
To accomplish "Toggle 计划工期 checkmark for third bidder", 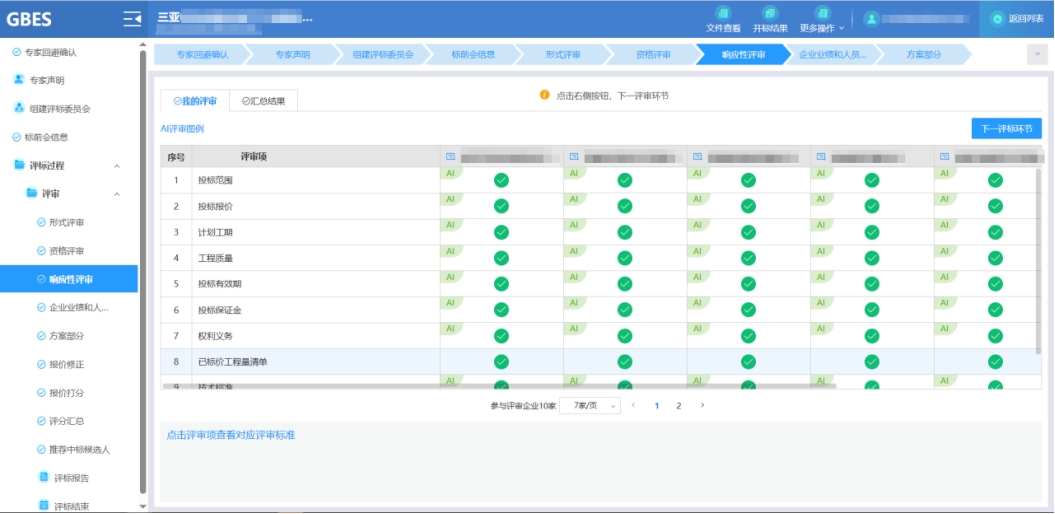I will (748, 232).
